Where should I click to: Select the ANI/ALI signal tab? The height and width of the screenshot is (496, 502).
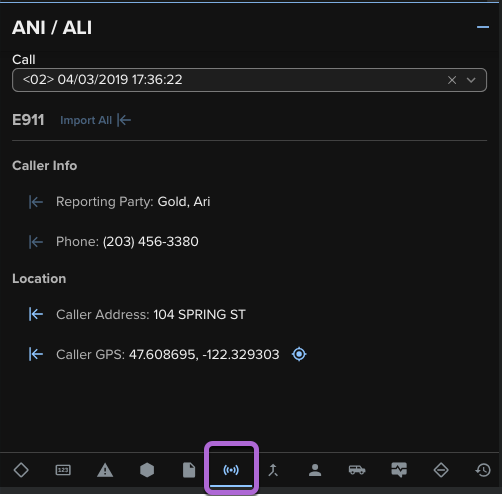pos(231,470)
